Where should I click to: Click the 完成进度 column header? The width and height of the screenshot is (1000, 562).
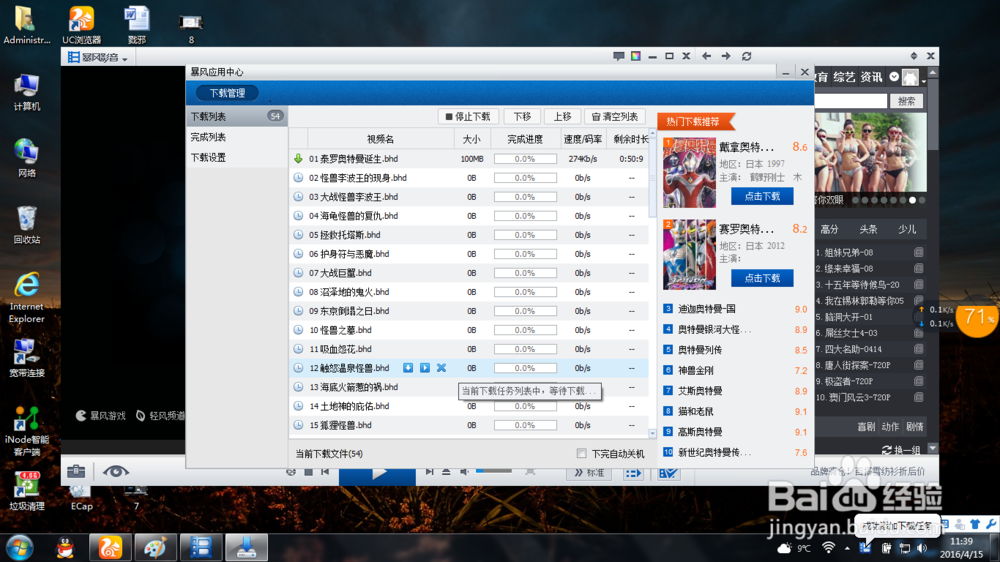(524, 139)
